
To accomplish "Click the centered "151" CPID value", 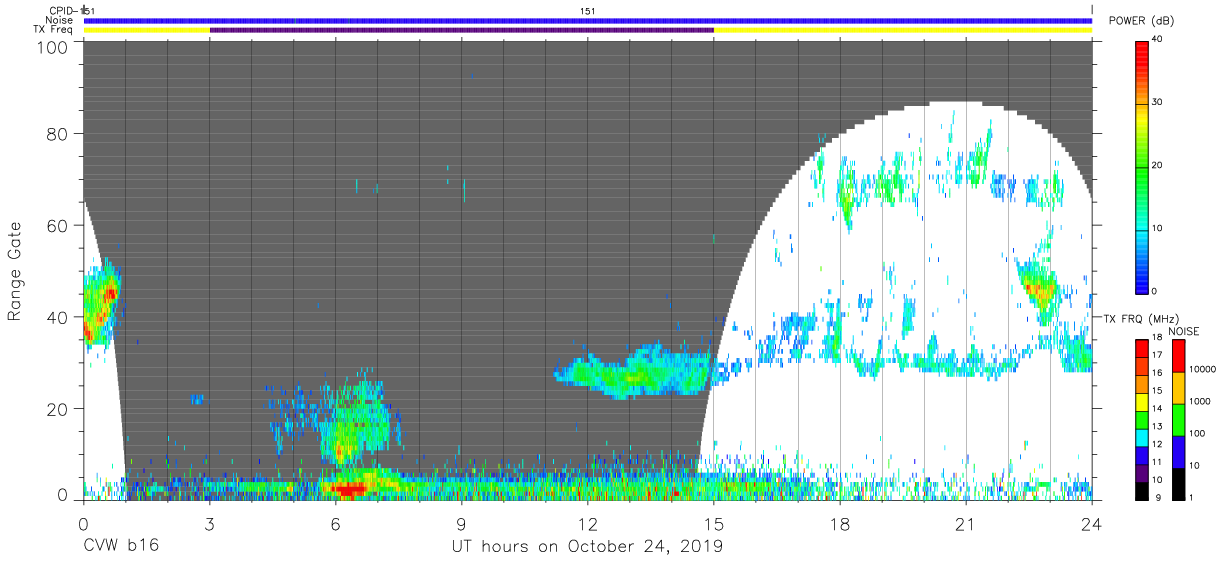I will pyautogui.click(x=588, y=10).
